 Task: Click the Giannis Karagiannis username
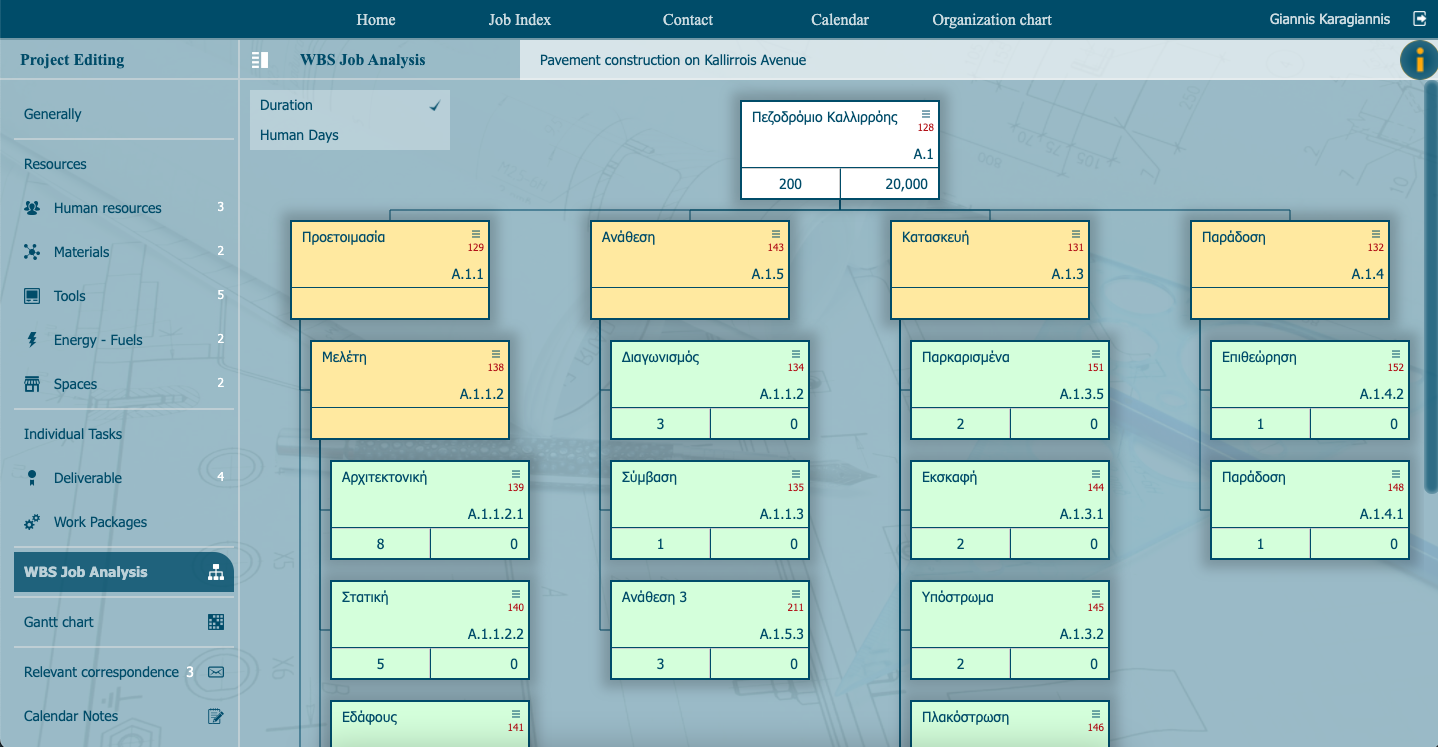point(1330,19)
